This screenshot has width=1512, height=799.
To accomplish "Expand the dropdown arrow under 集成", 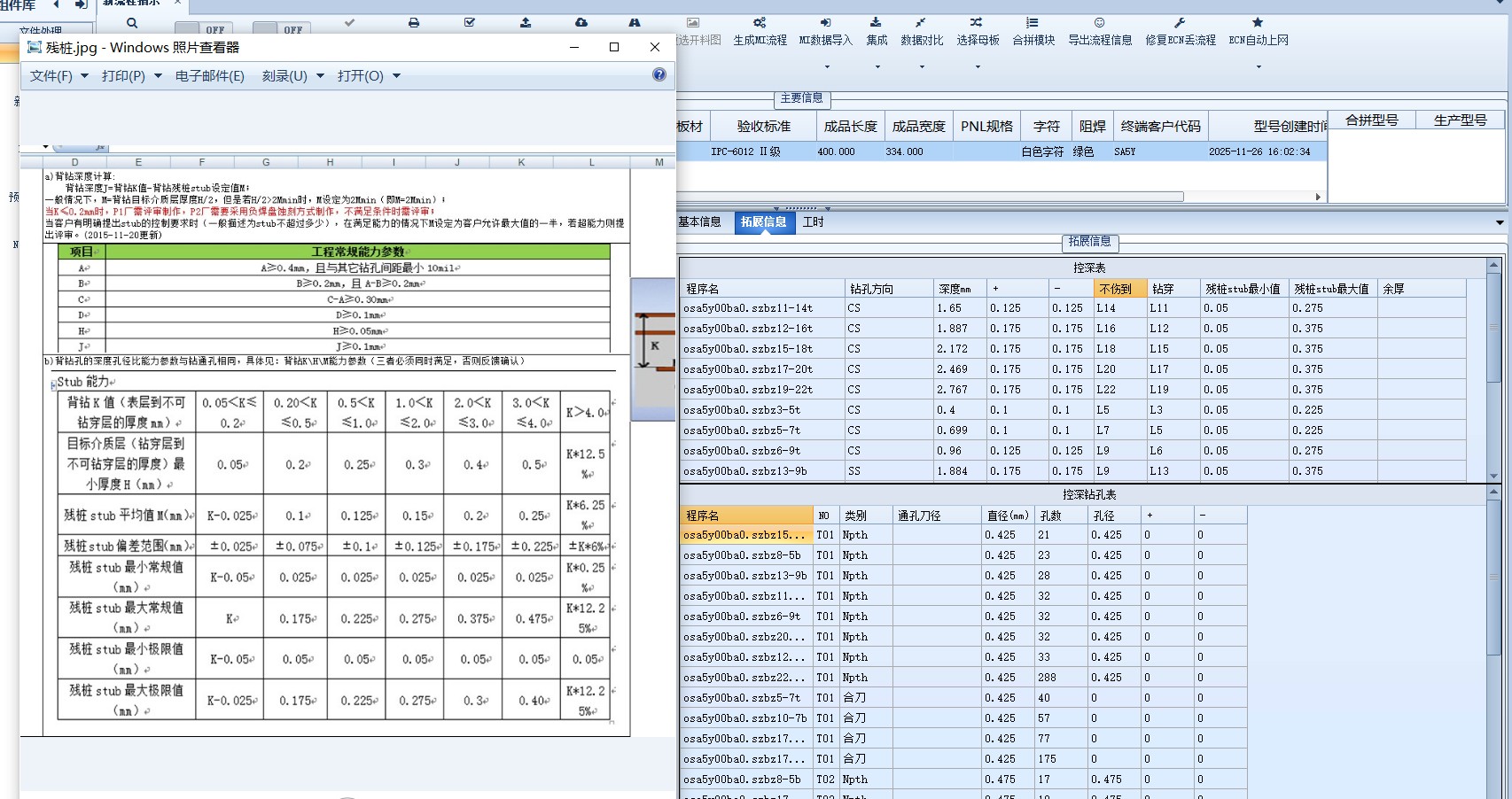I will (x=877, y=66).
